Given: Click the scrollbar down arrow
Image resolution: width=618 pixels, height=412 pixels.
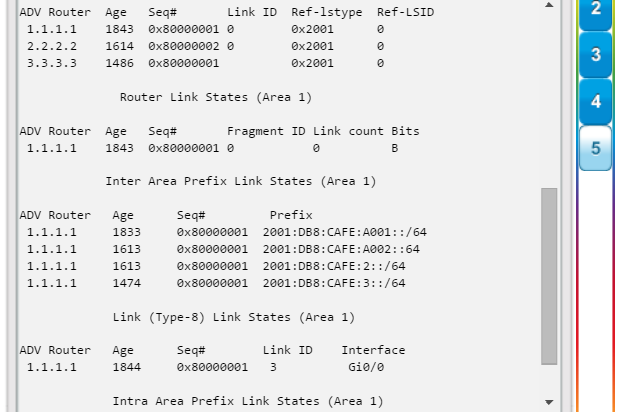Looking at the screenshot, I should coord(549,402).
